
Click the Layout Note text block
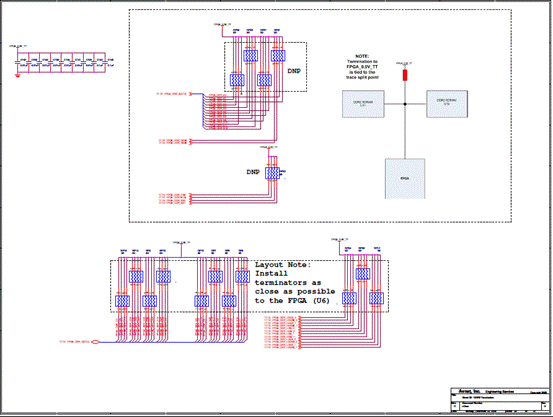pyautogui.click(x=295, y=283)
